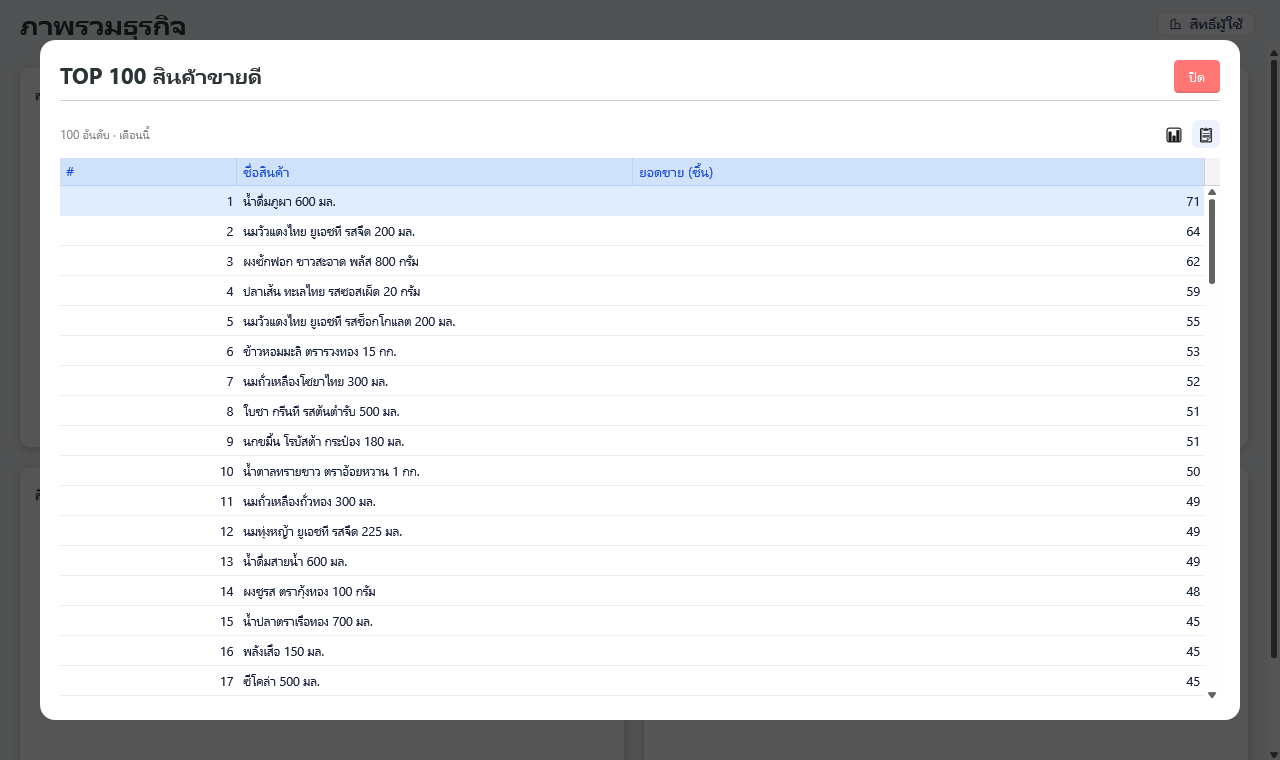Click the table scrollbar down arrow

tap(1212, 695)
